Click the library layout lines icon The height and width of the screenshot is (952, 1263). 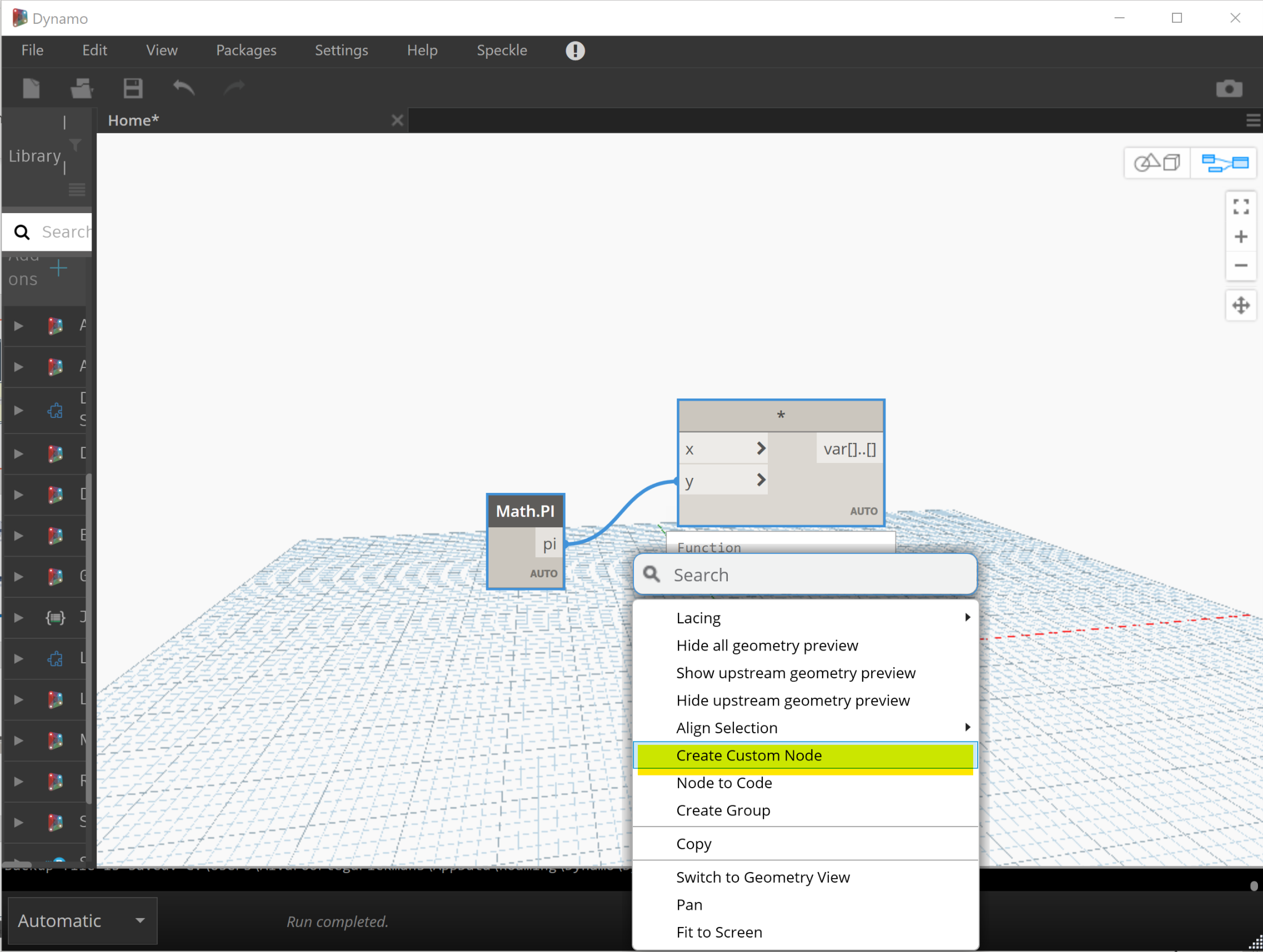(x=77, y=189)
